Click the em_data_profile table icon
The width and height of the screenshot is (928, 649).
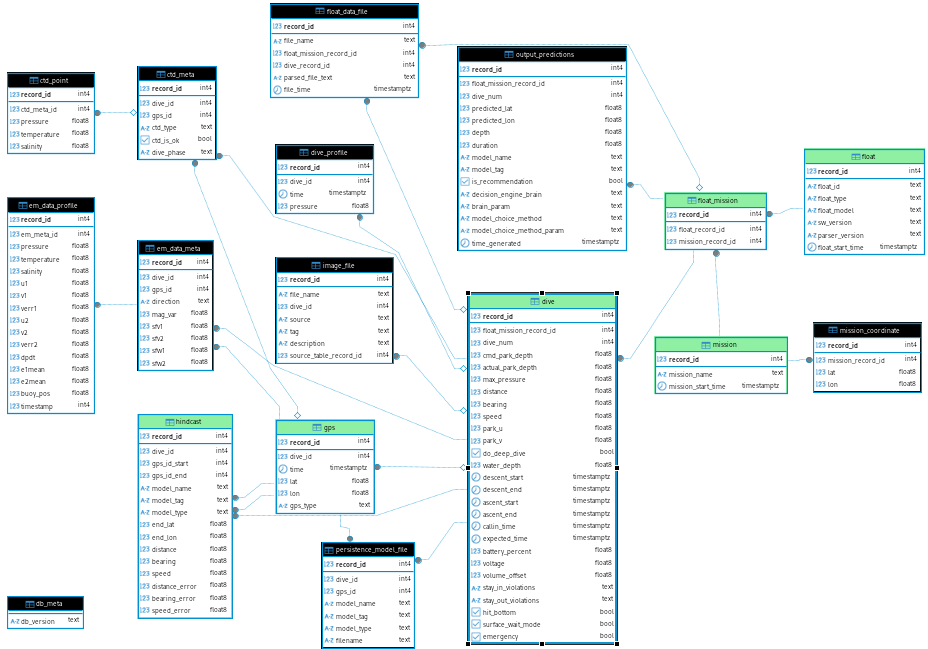22,205
